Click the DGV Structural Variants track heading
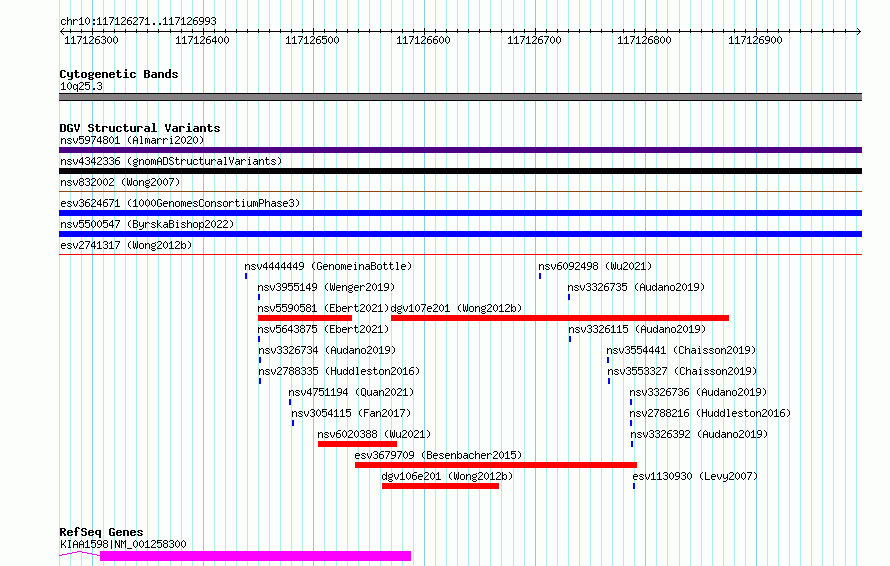This screenshot has width=890, height=566. 140,128
